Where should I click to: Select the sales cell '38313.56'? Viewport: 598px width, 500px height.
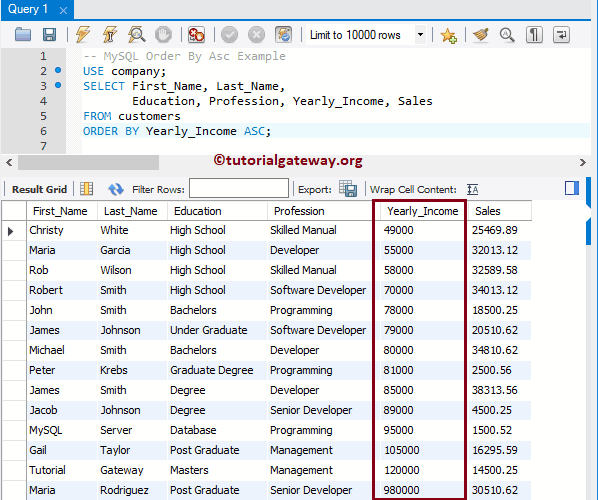[x=499, y=390]
